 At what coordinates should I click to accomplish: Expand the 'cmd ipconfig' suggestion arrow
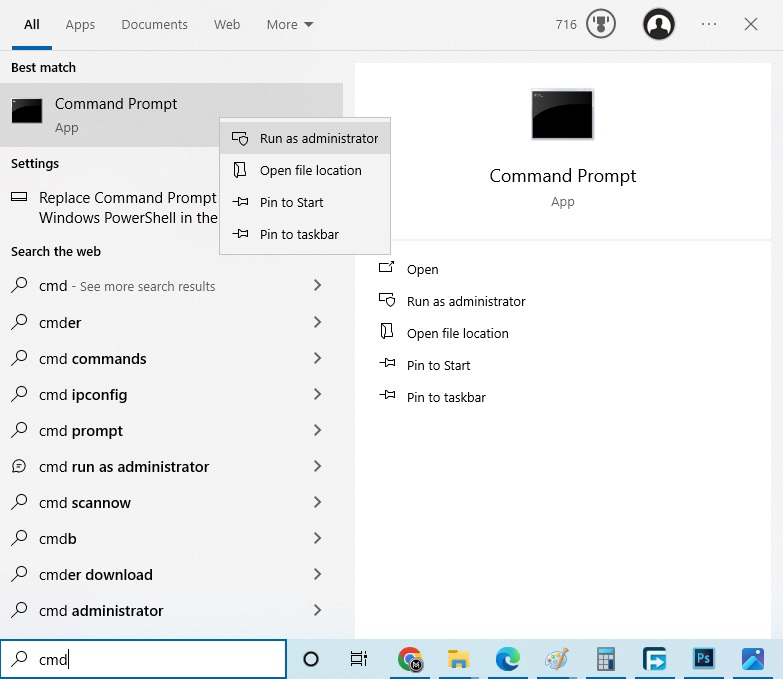317,395
